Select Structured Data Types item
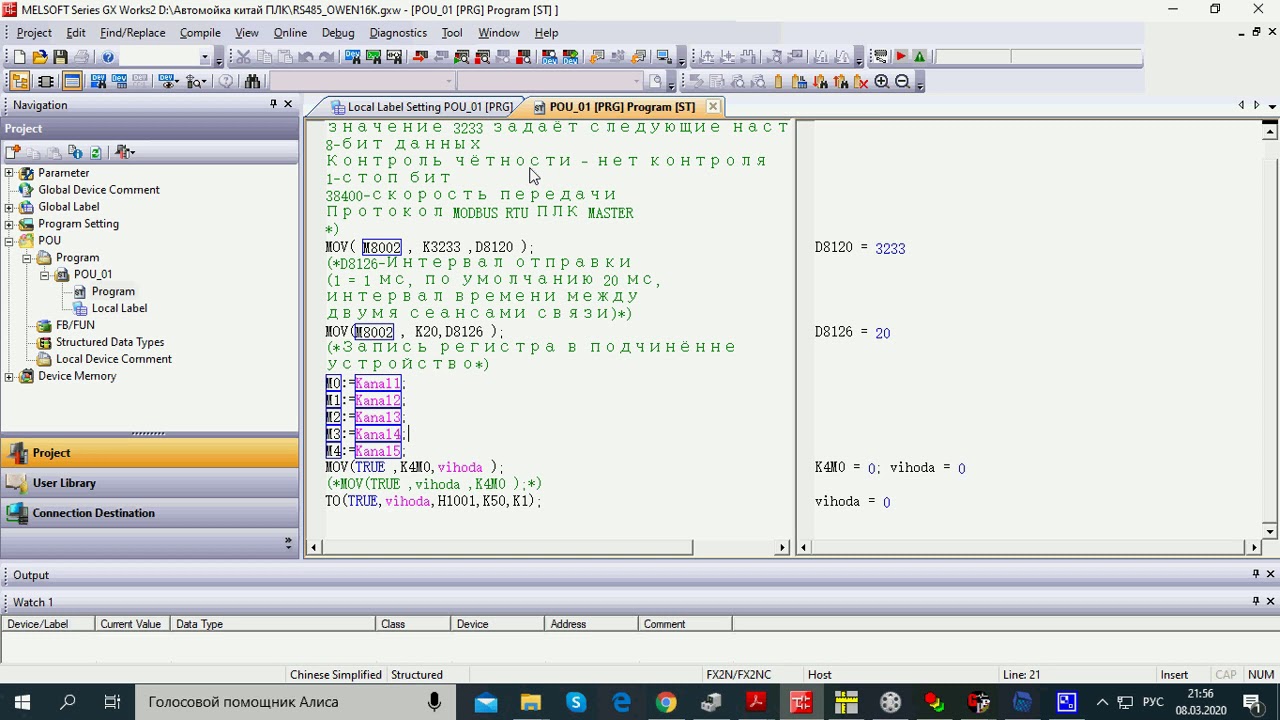This screenshot has width=1280, height=720. point(110,343)
